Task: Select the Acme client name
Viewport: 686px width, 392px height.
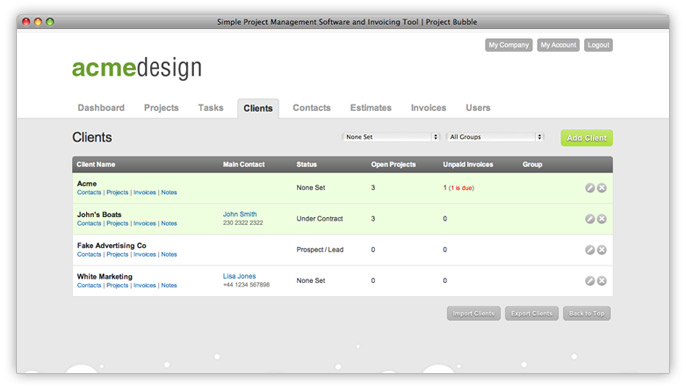Action: point(87,184)
